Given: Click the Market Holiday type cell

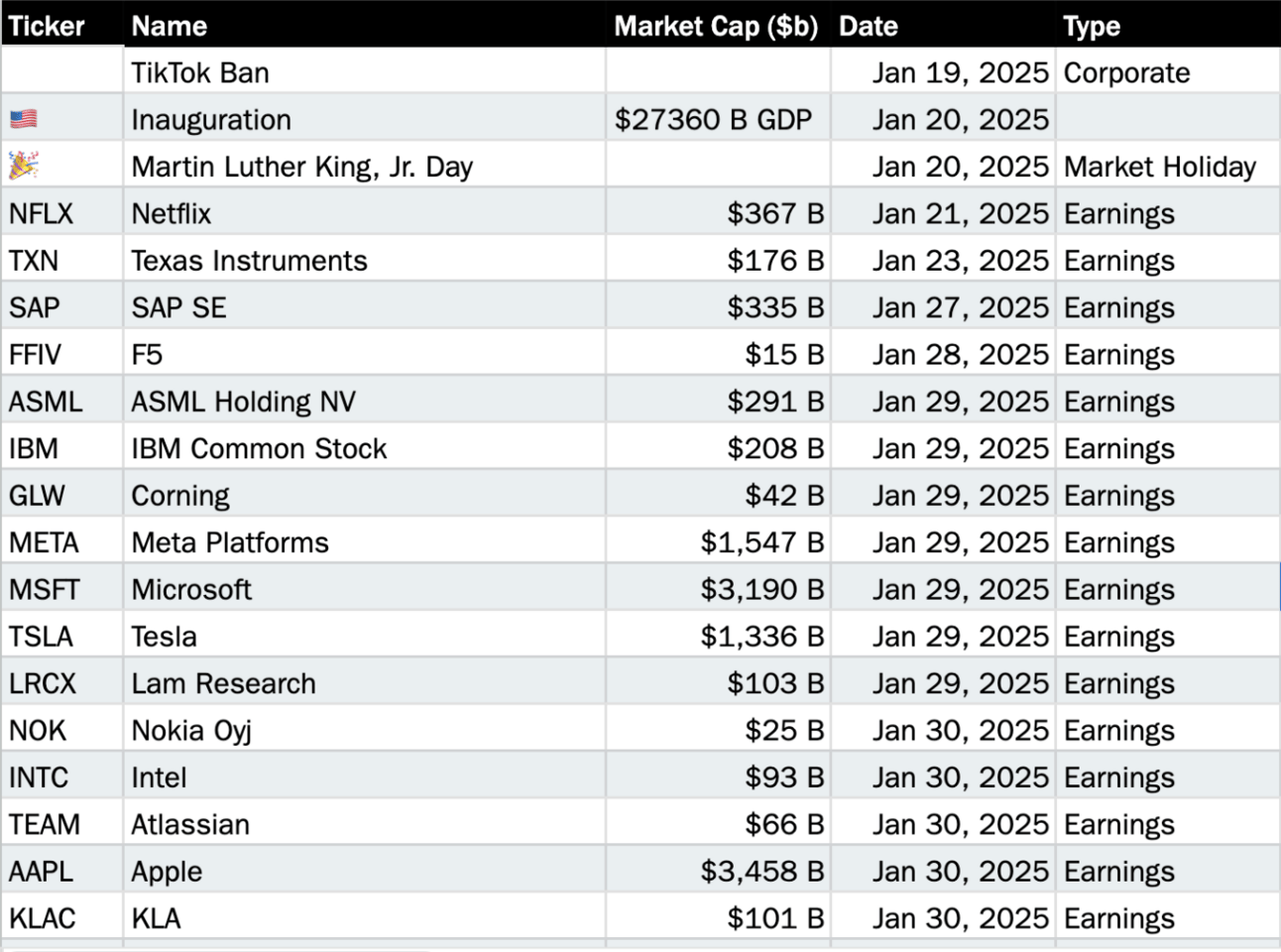Looking at the screenshot, I should 1168,167.
